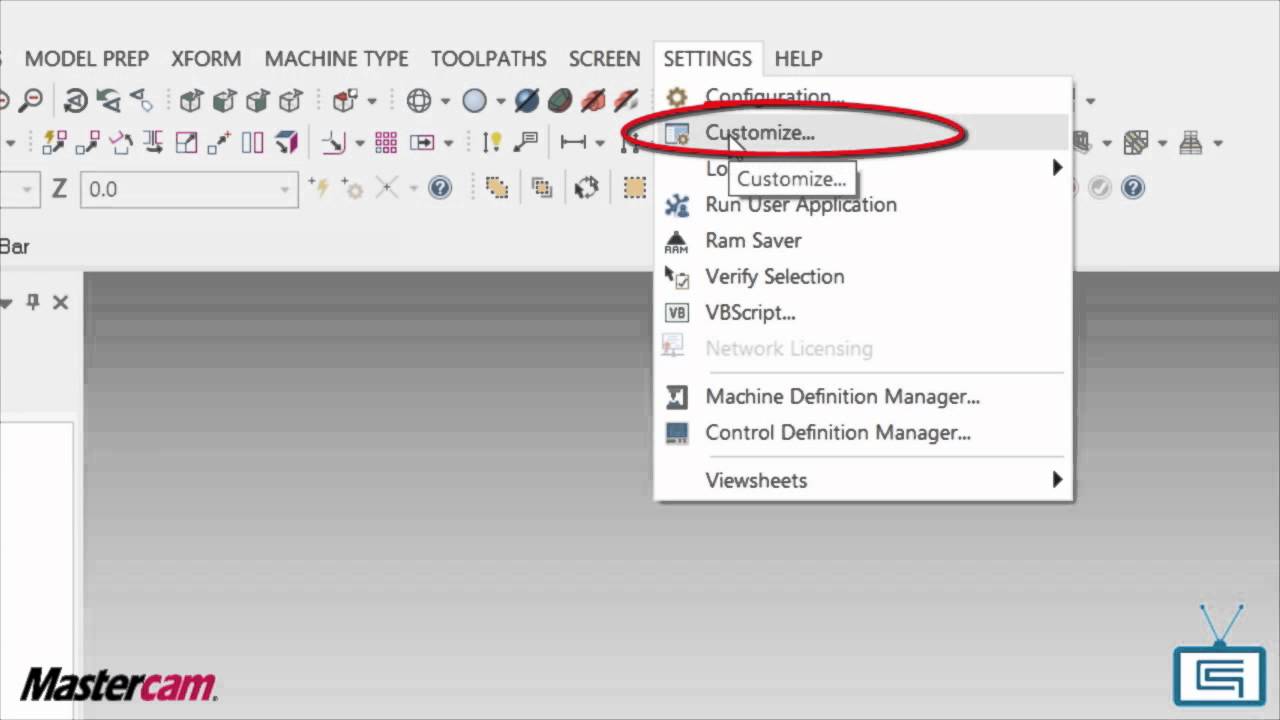The width and height of the screenshot is (1280, 720).
Task: Expand dropdown next to grey X icon
Action: coord(412,188)
